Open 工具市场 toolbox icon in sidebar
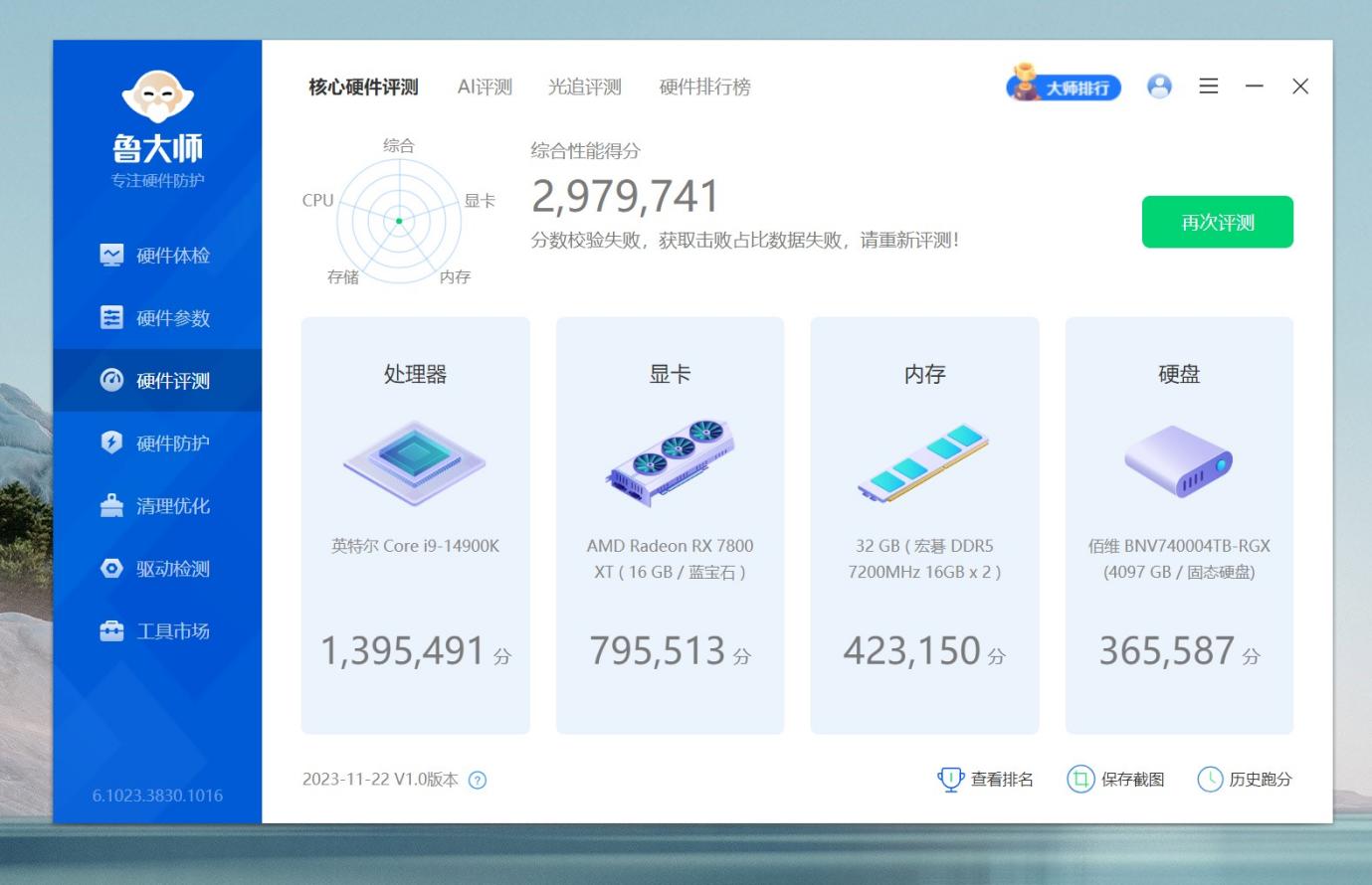The height and width of the screenshot is (885, 1372). click(111, 631)
